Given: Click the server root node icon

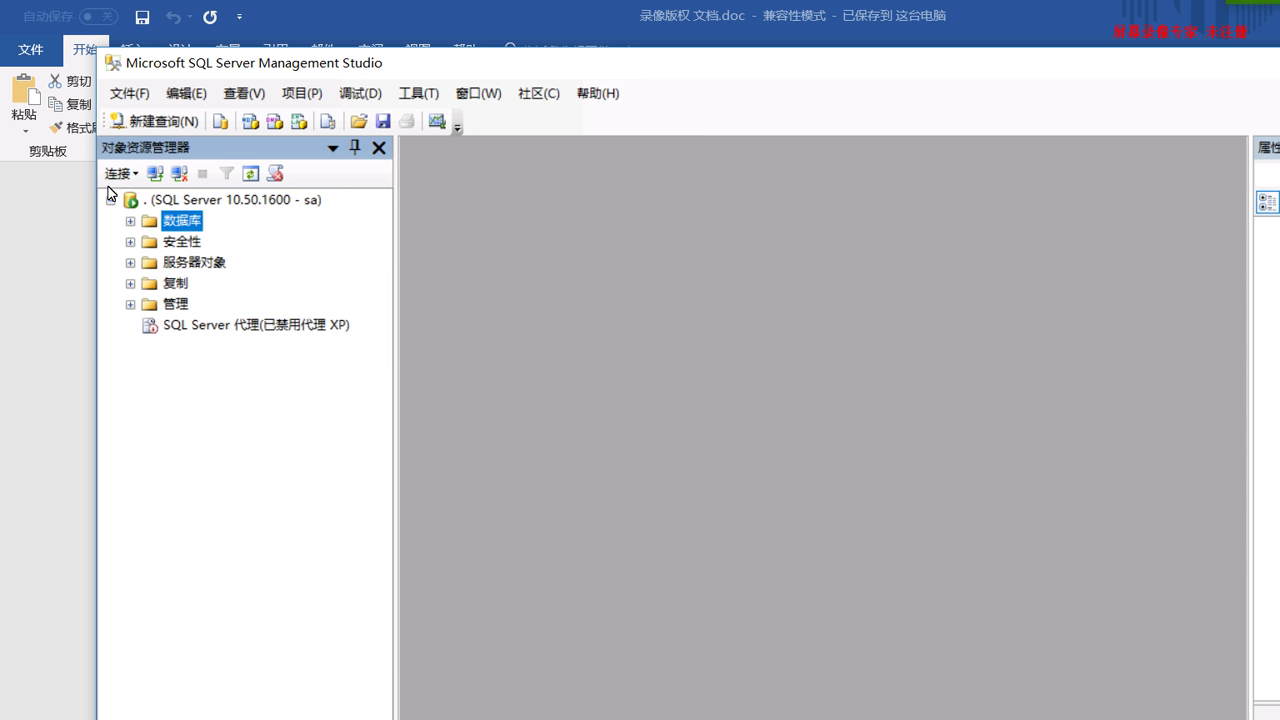Looking at the screenshot, I should [131, 200].
